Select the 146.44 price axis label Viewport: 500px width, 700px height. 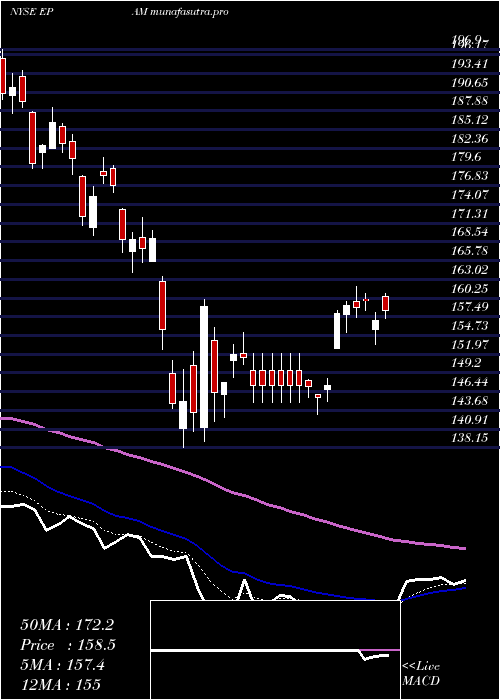click(469, 381)
